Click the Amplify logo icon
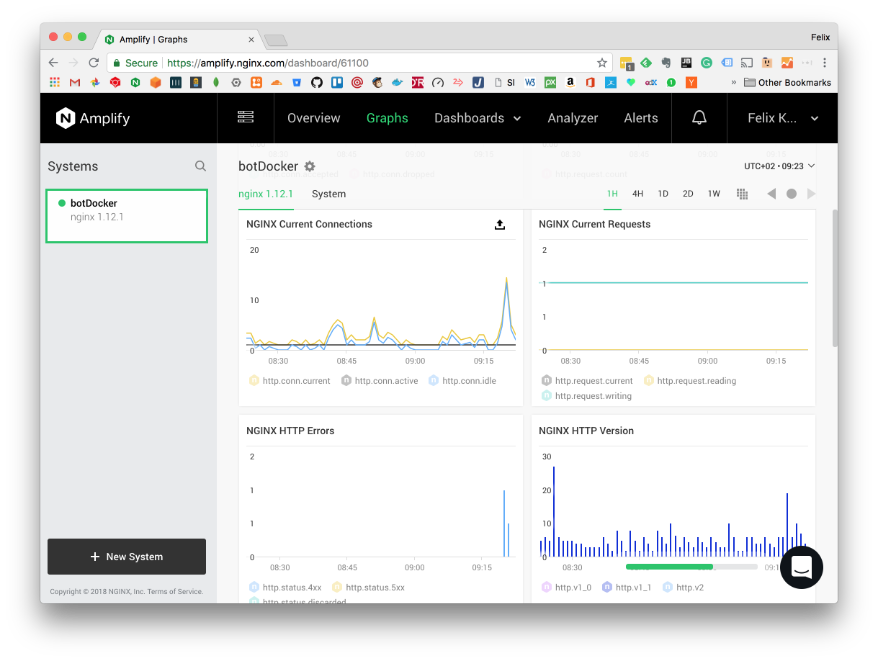878x661 pixels. tap(65, 118)
